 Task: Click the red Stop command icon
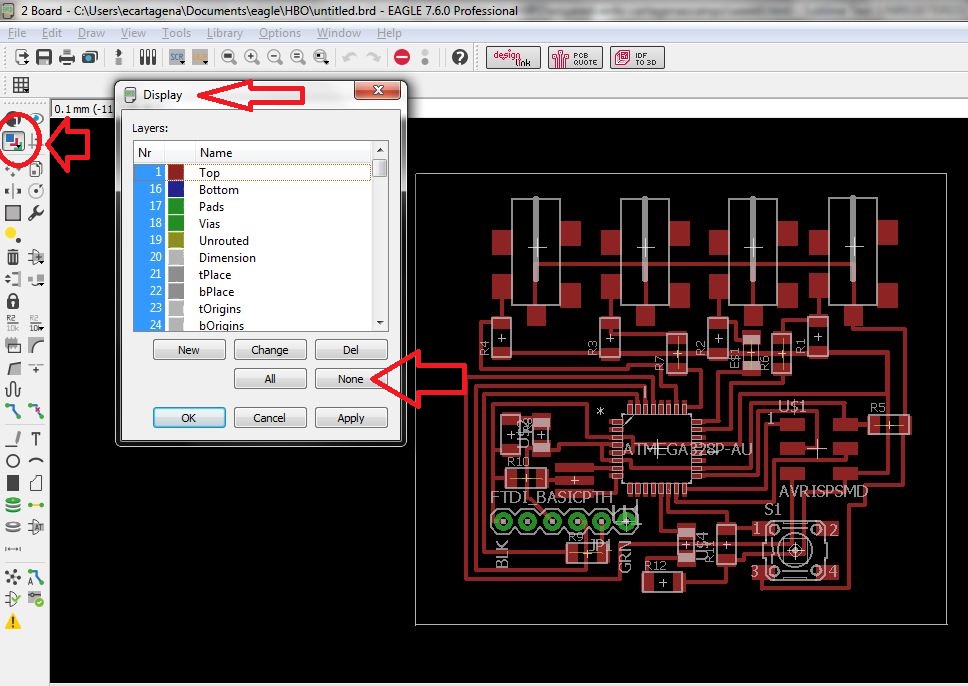pyautogui.click(x=402, y=57)
